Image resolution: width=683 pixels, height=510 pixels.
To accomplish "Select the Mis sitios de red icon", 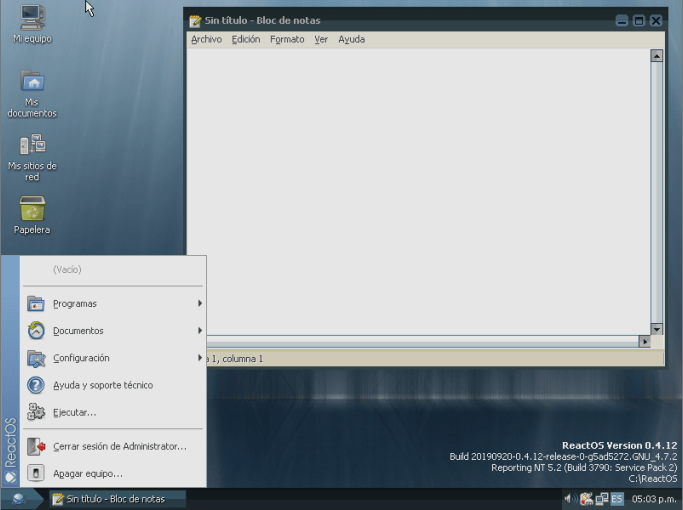I will (x=32, y=158).
